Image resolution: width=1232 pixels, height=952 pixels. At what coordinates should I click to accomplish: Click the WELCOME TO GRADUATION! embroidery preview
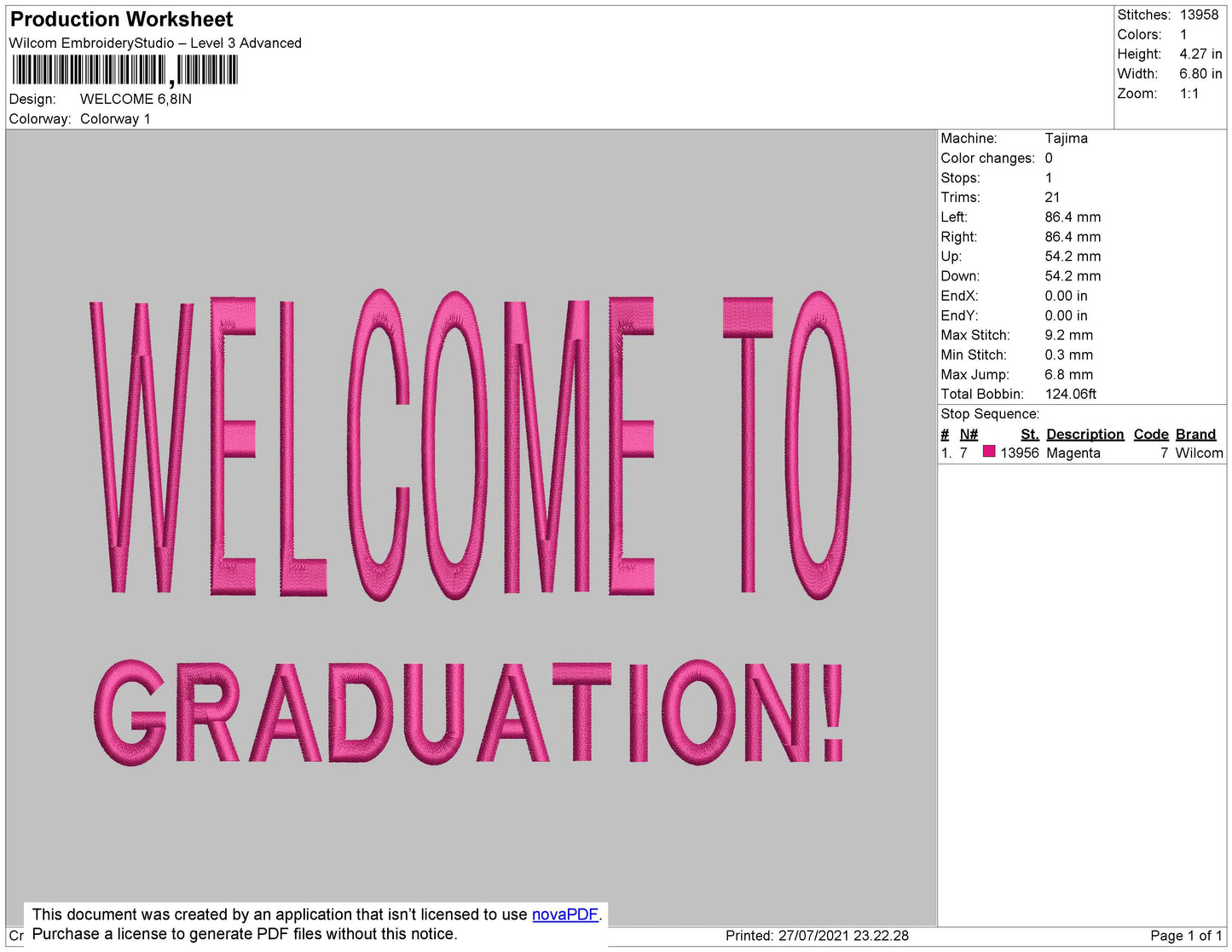[x=471, y=528]
